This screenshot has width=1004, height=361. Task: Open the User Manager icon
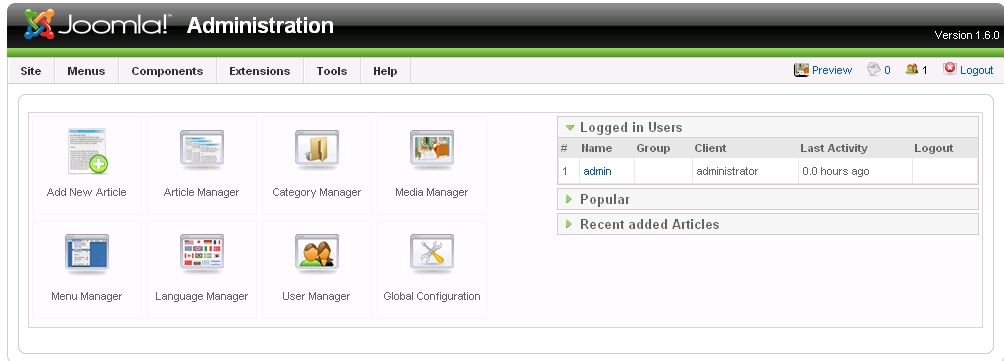coord(317,254)
